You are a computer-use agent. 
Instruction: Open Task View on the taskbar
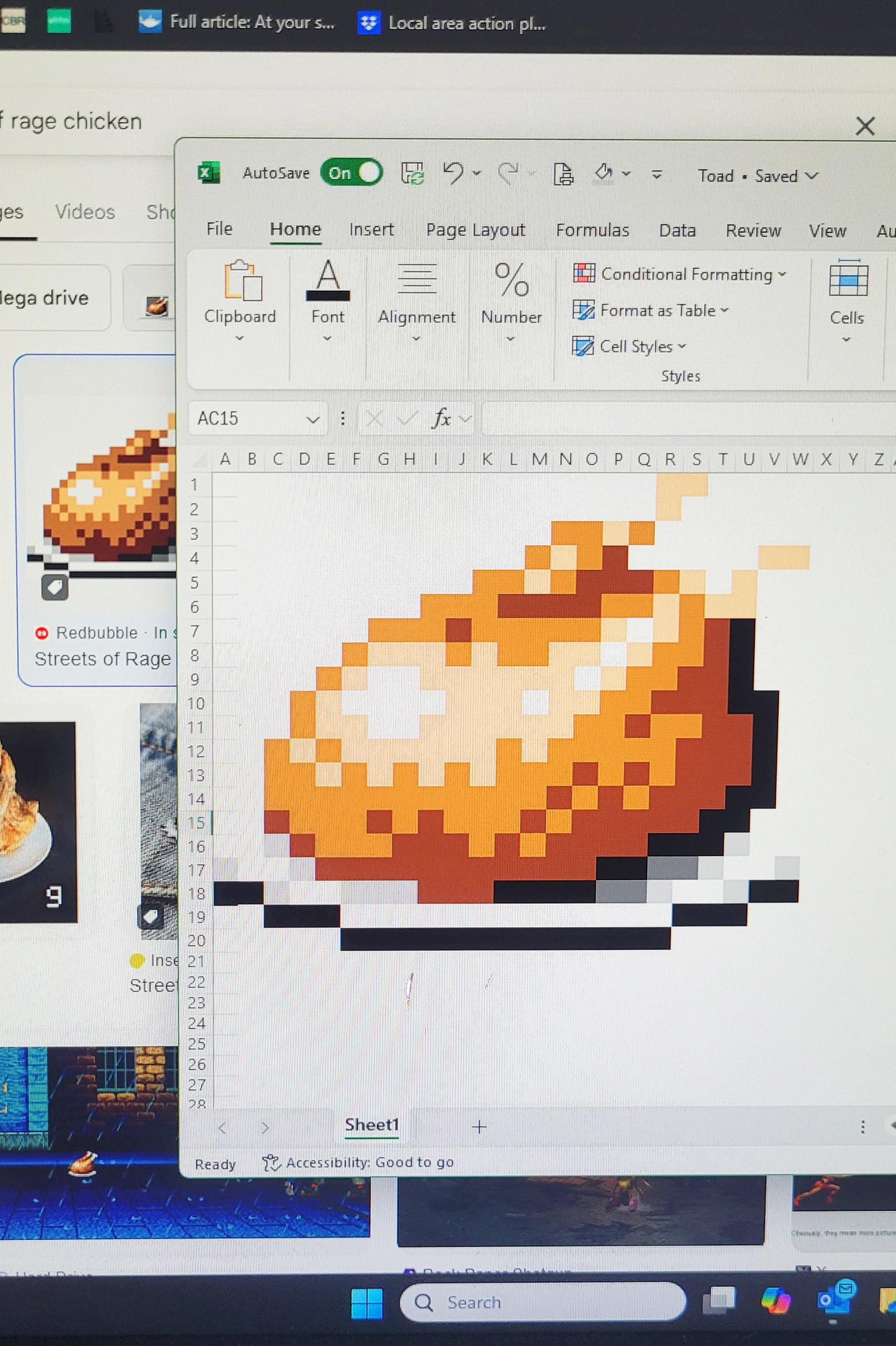(719, 1301)
